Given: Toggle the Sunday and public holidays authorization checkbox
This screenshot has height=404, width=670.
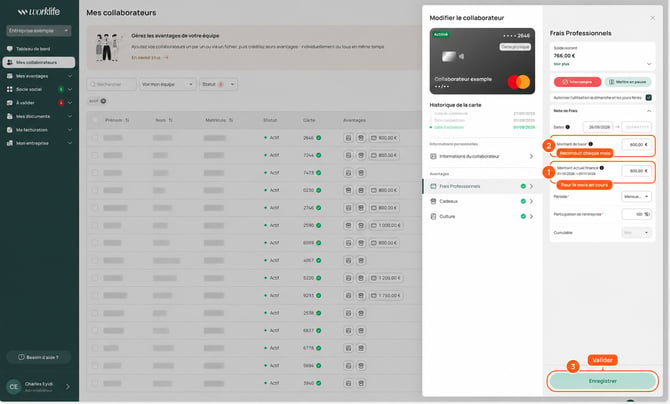Looking at the screenshot, I should pyautogui.click(x=649, y=97).
